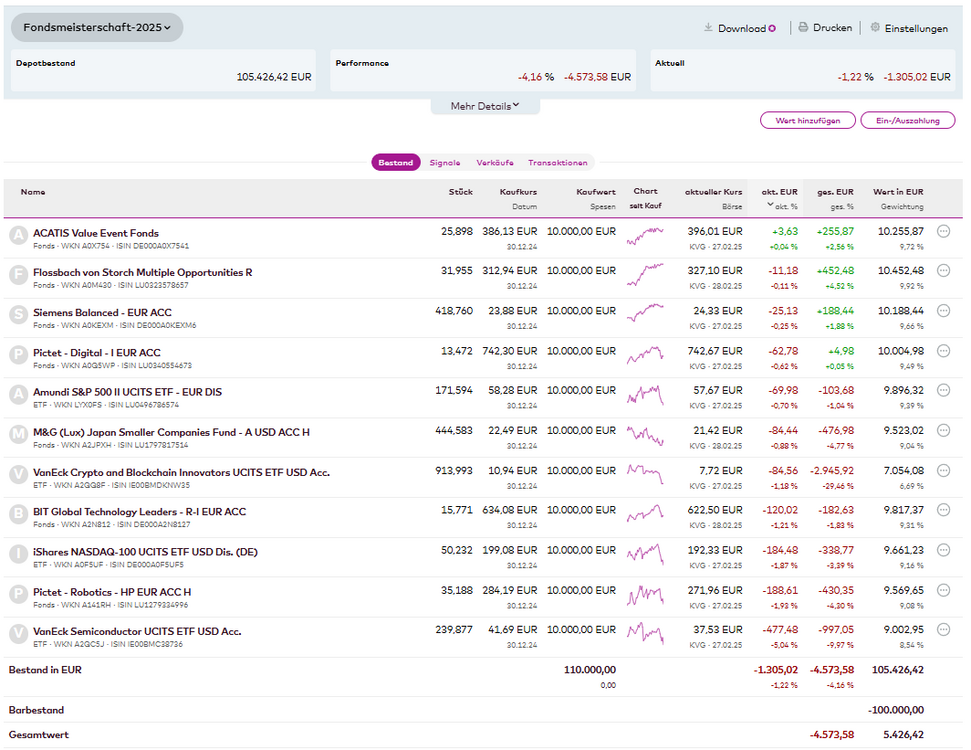This screenshot has height=750, width=971.
Task: Click letter avatar of Flossbach von Storch fund
Action: click(x=17, y=275)
